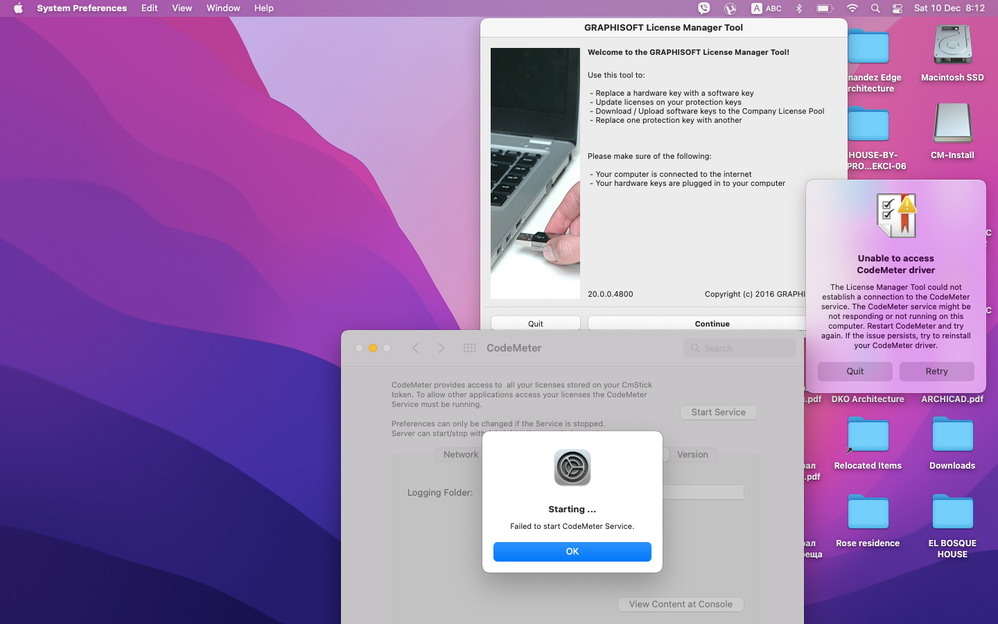Click Quit in License Manager Tool
This screenshot has height=624, width=998.
[535, 323]
